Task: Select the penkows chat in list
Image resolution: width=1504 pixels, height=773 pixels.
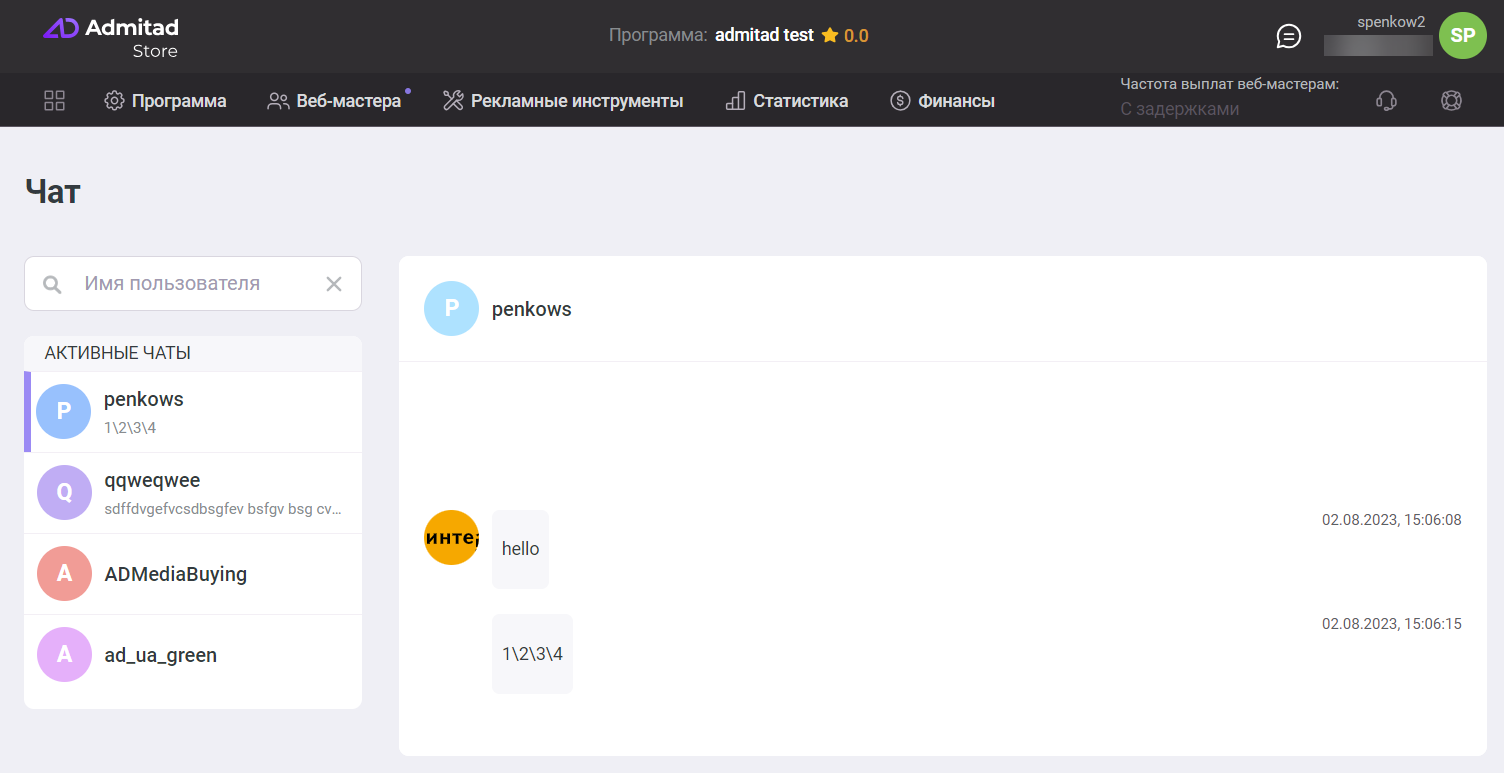Action: (x=193, y=412)
